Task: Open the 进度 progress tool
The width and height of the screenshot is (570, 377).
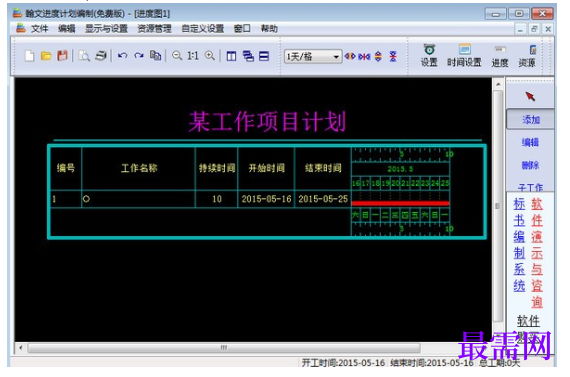Action: pyautogui.click(x=500, y=57)
